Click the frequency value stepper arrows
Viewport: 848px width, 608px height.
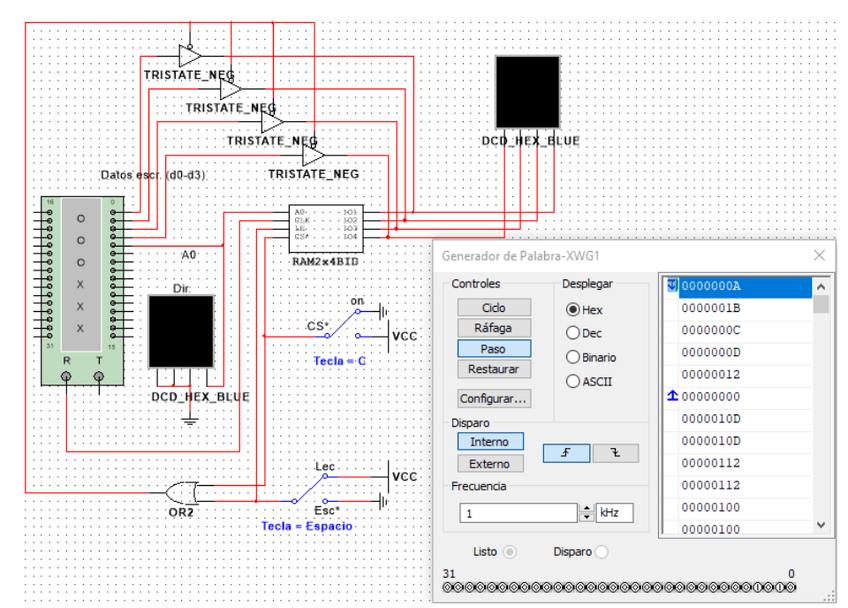tap(586, 513)
